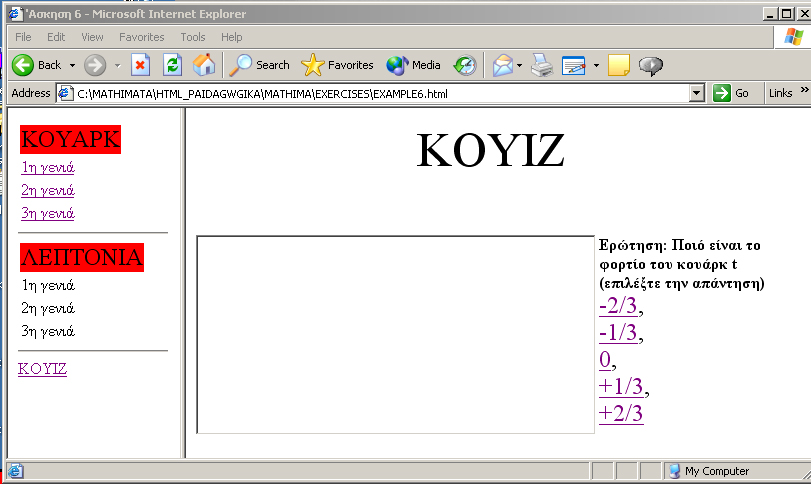Maximize the Internet Explorer window
The width and height of the screenshot is (811, 484).
pyautogui.click(x=786, y=13)
